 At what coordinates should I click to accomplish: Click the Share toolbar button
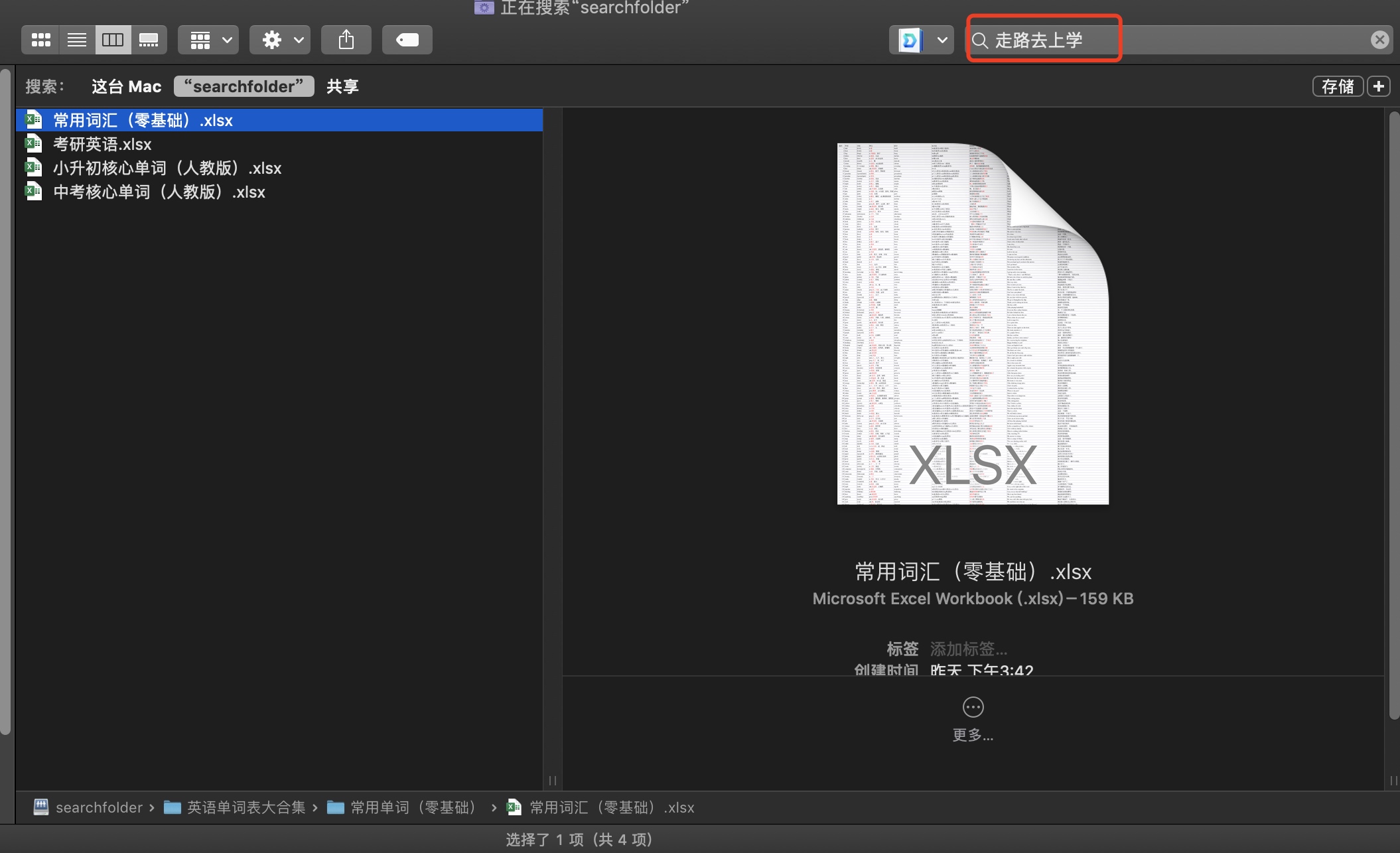click(346, 40)
